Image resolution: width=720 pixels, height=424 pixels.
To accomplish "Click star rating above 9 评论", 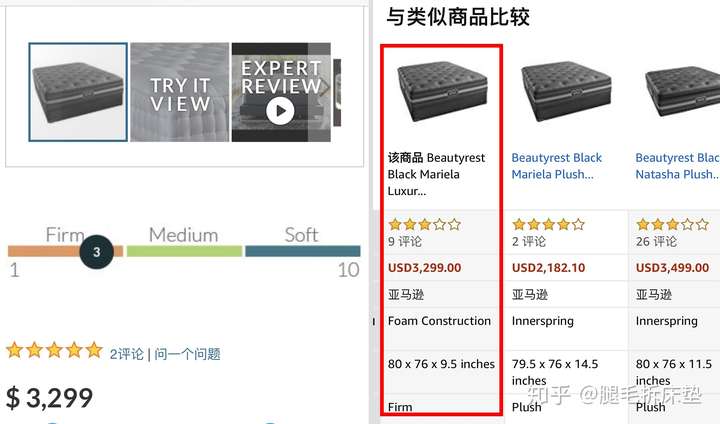I will click(424, 224).
